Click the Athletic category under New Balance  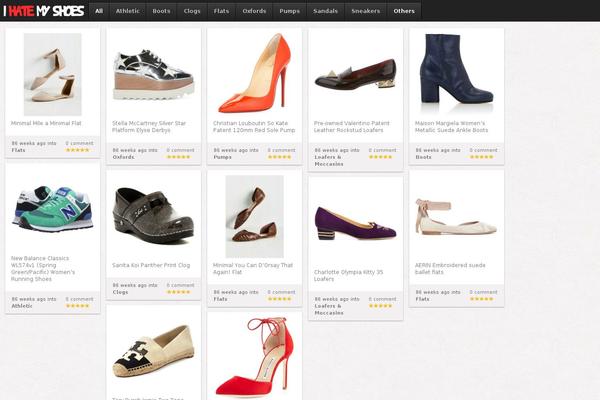point(22,306)
